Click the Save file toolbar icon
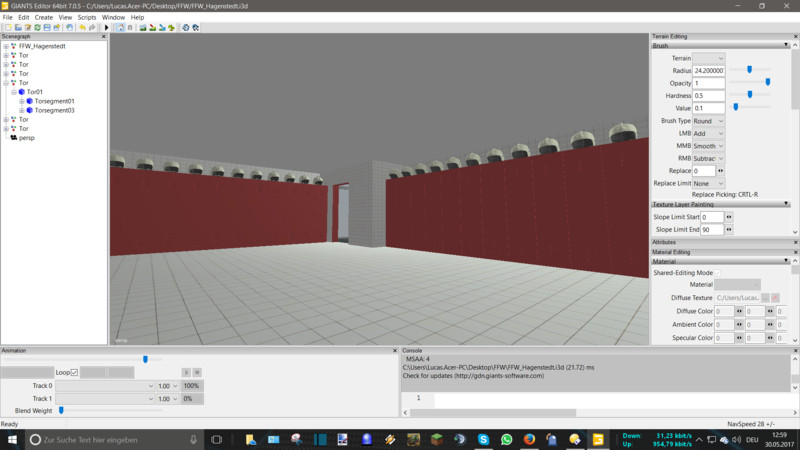Screen dimensions: 800x450 point(46,27)
